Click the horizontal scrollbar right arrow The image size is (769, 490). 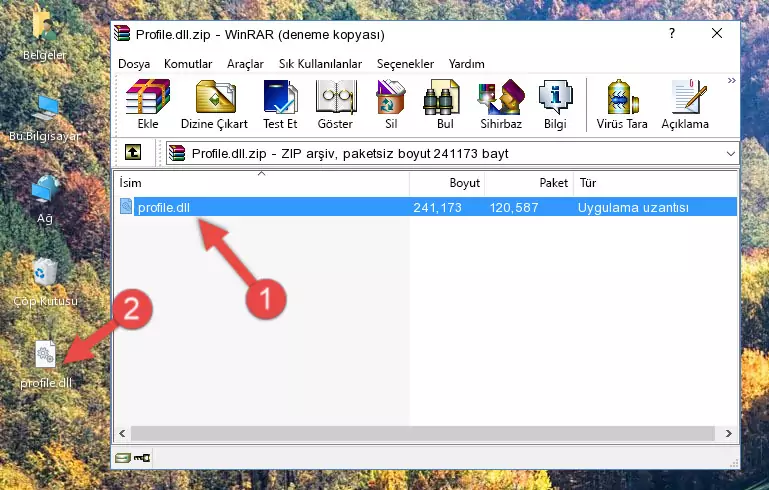[728, 433]
